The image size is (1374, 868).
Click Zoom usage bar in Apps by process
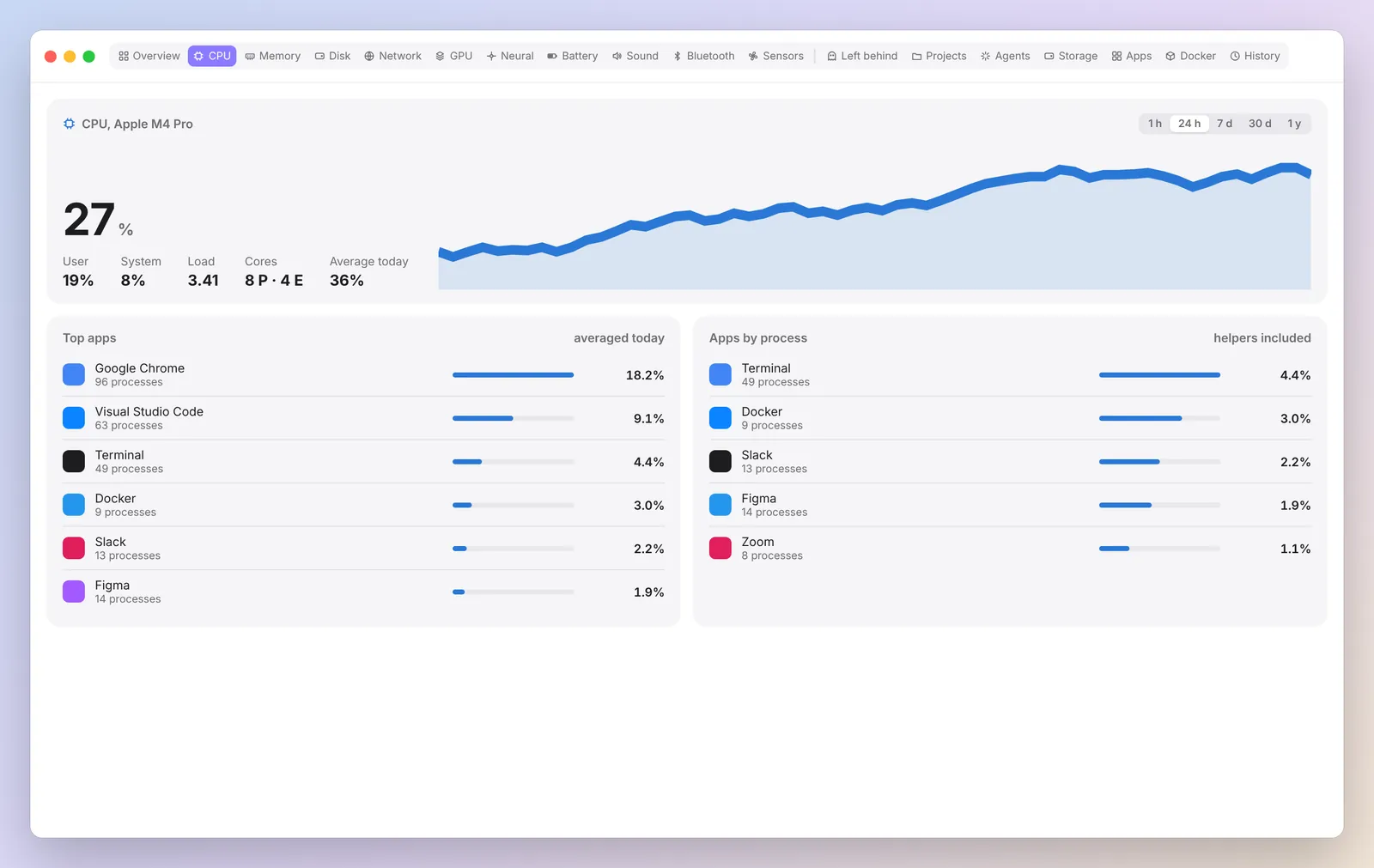(x=1159, y=549)
